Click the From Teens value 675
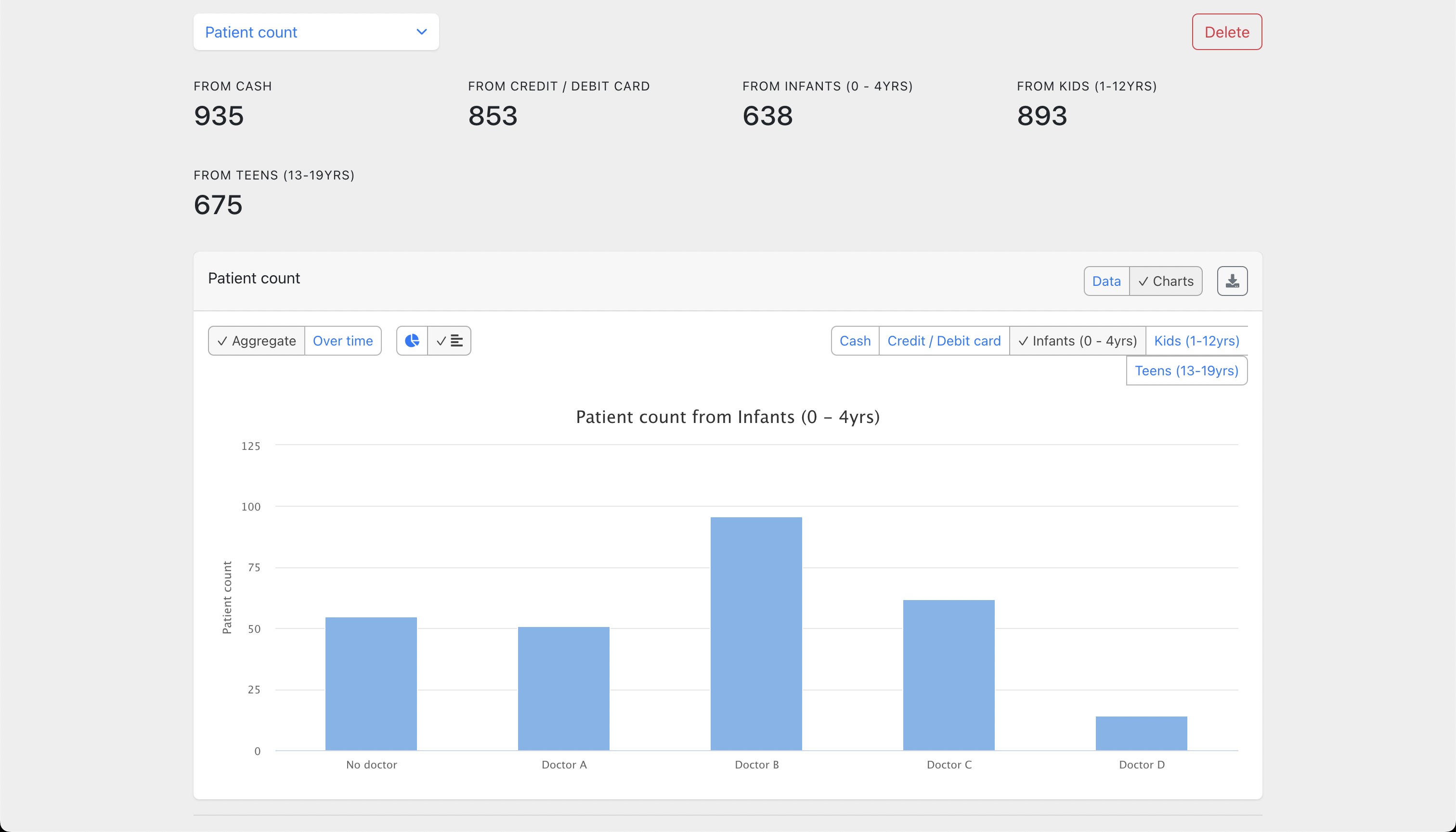 219,205
